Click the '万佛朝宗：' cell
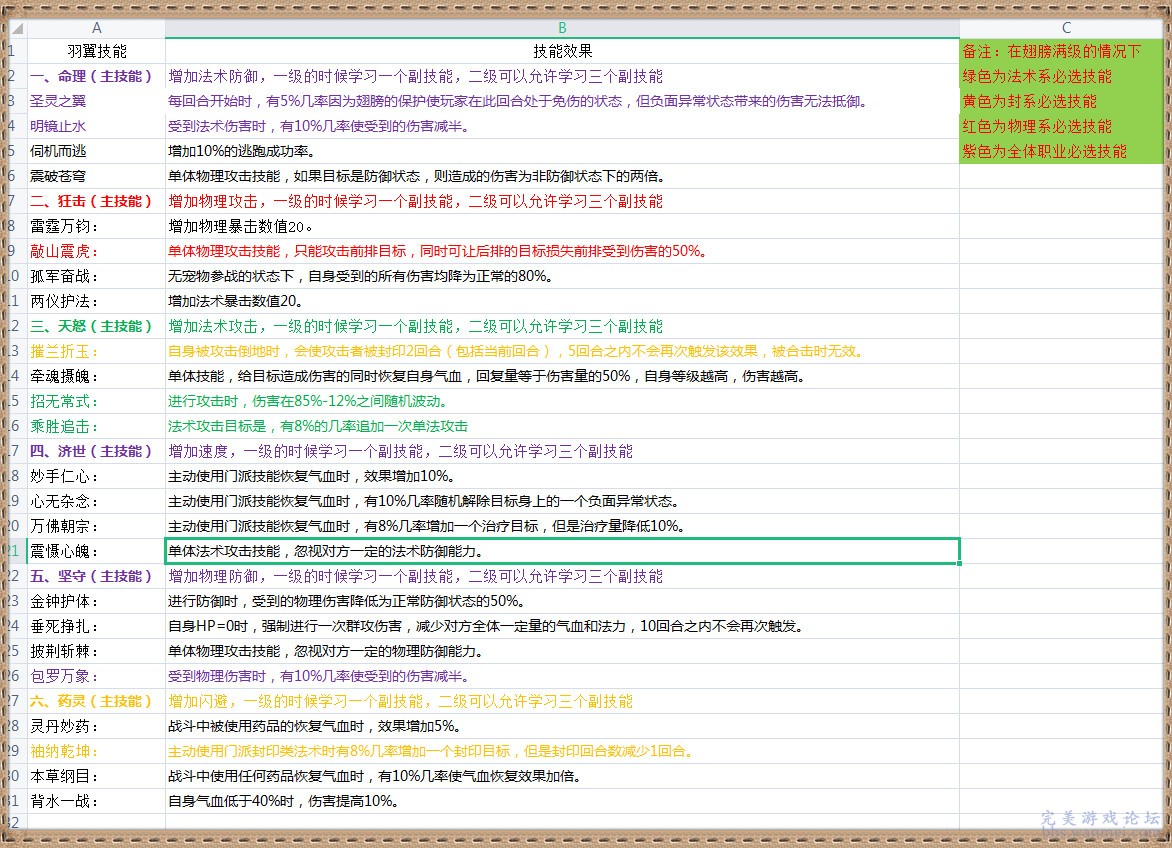The height and width of the screenshot is (848, 1172). (96, 527)
